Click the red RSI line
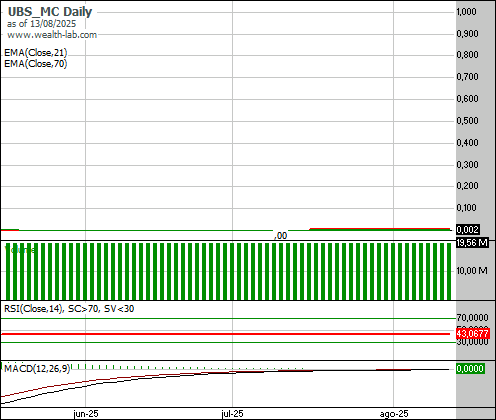This screenshot has height=420, width=496. [x=225, y=334]
